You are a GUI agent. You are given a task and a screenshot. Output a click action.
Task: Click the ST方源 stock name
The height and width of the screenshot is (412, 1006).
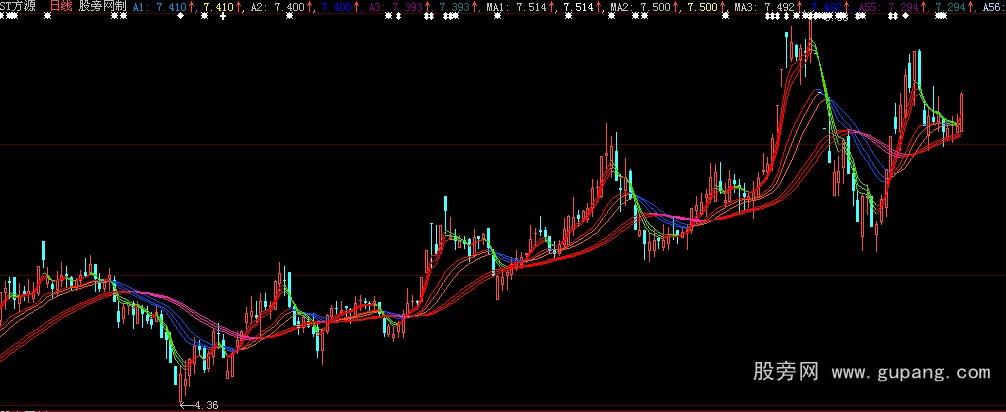pyautogui.click(x=19, y=7)
